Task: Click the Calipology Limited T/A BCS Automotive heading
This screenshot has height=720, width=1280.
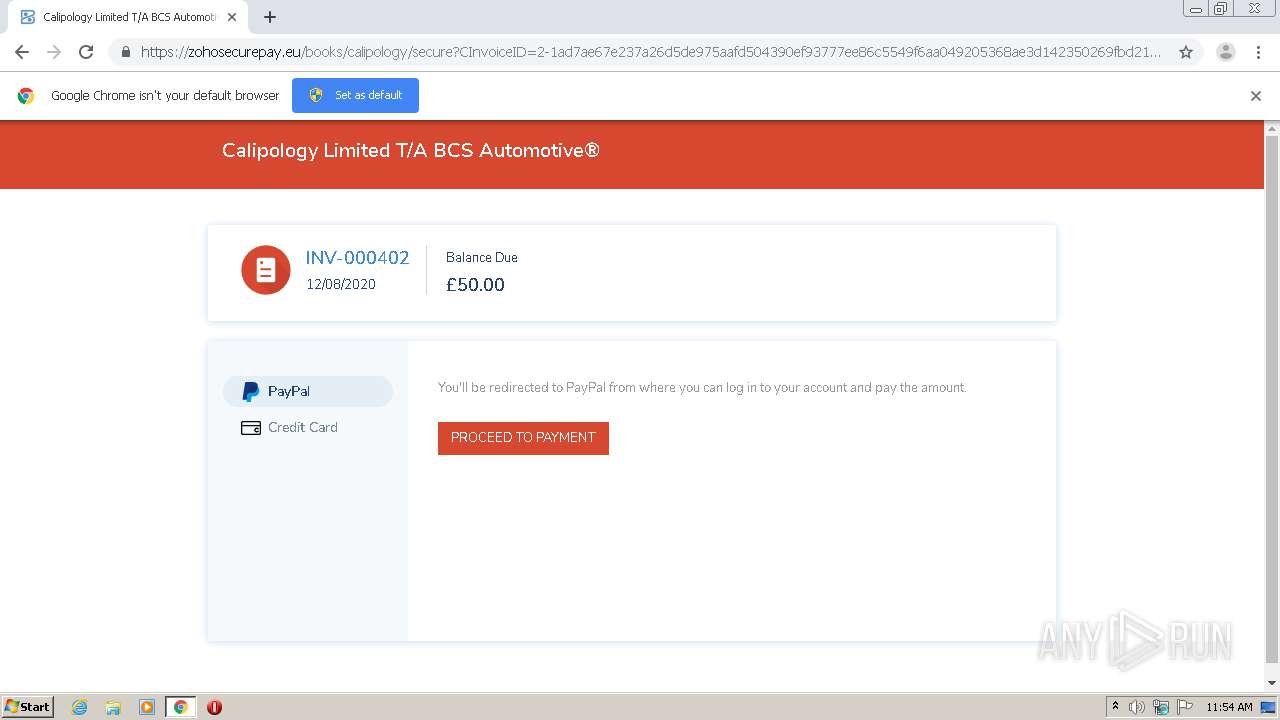Action: (x=411, y=151)
